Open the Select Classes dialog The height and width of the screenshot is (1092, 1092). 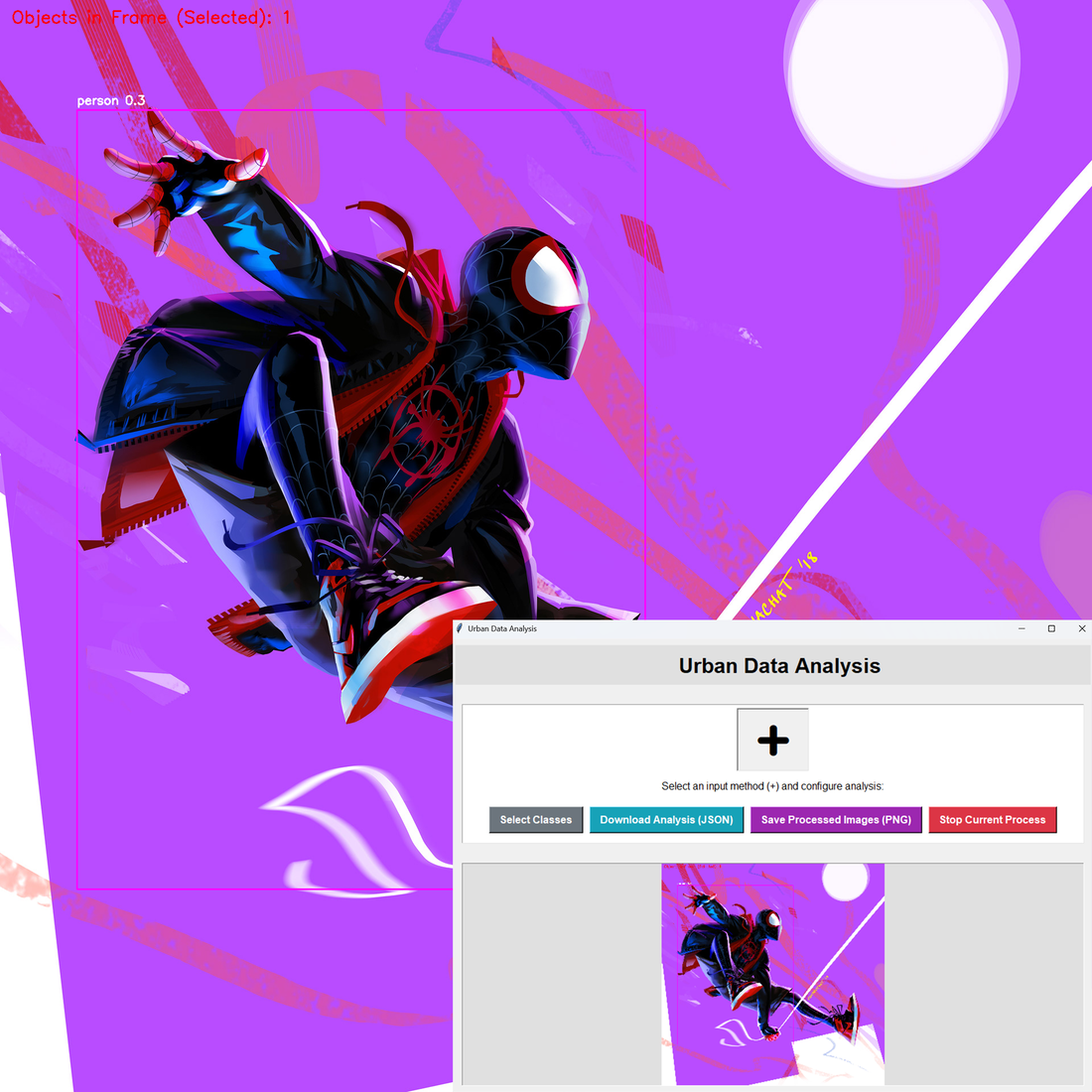536,820
